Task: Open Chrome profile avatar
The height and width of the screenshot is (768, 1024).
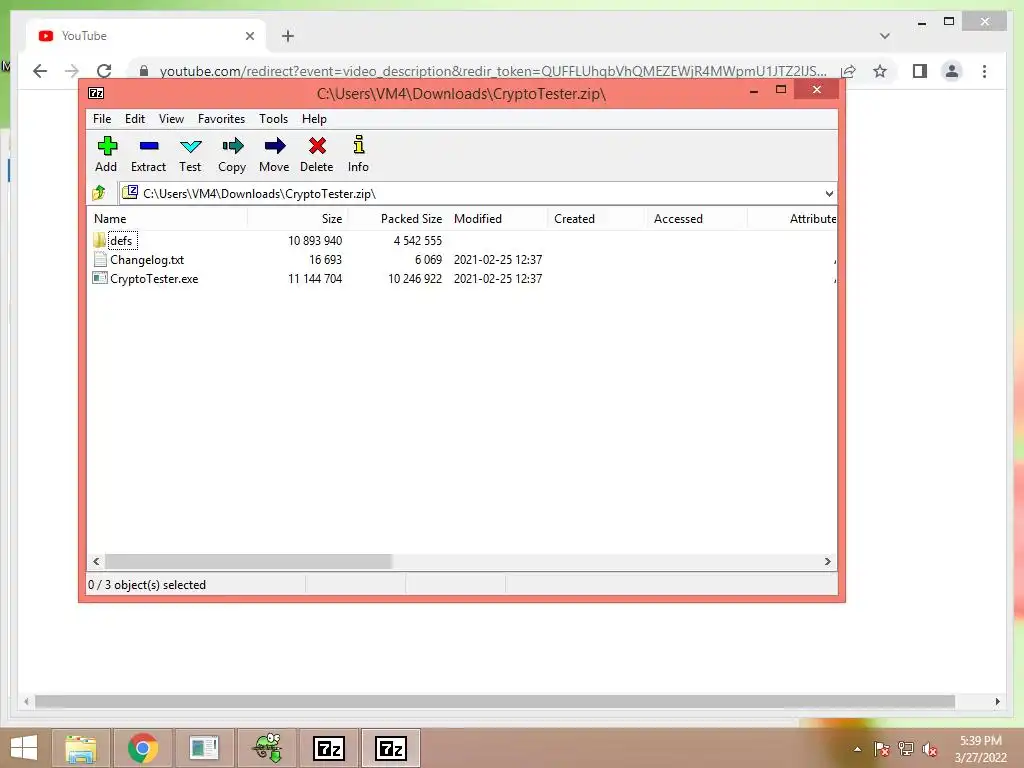Action: click(952, 71)
